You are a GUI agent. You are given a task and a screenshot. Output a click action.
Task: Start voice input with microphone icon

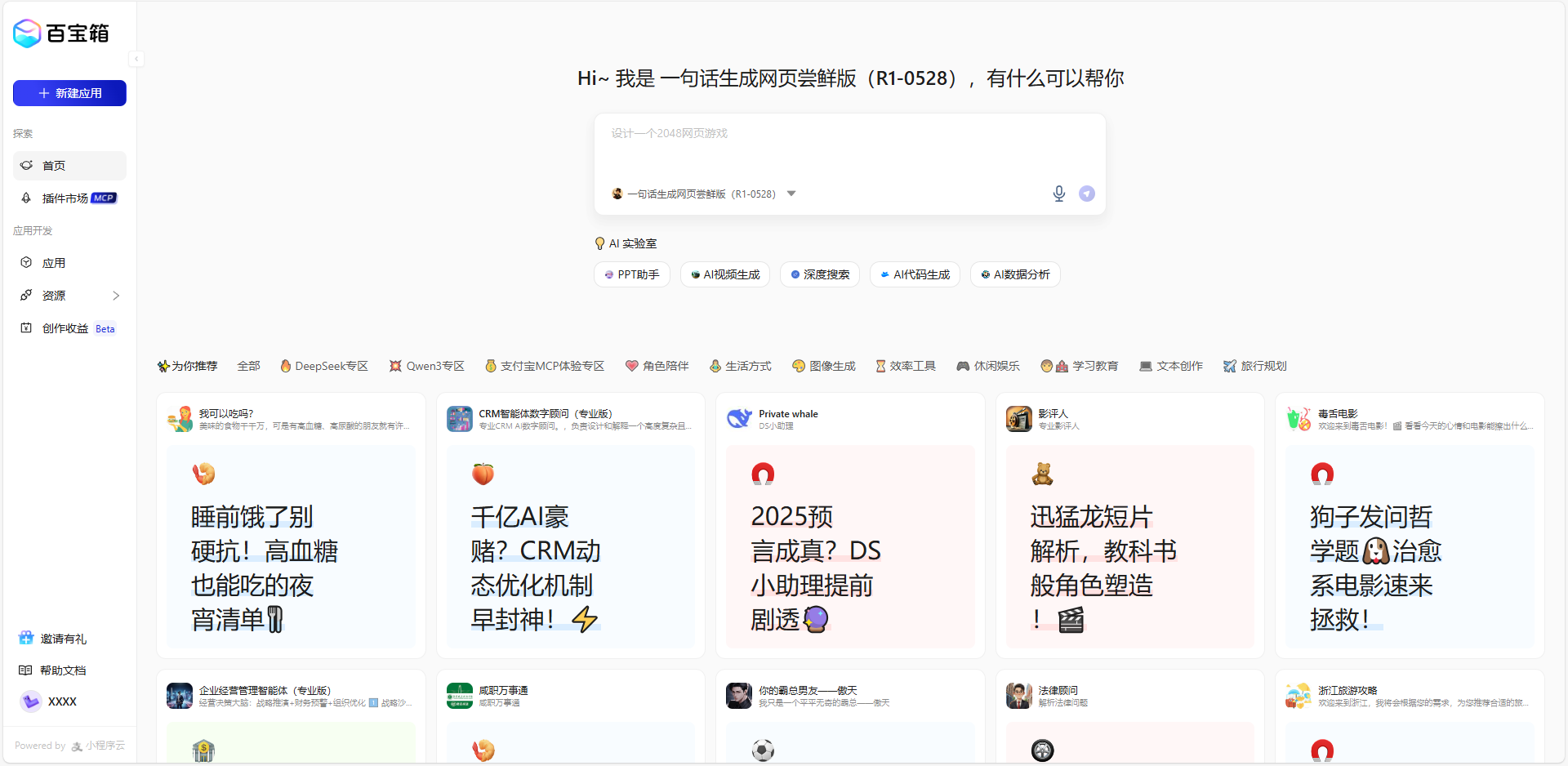[1059, 194]
